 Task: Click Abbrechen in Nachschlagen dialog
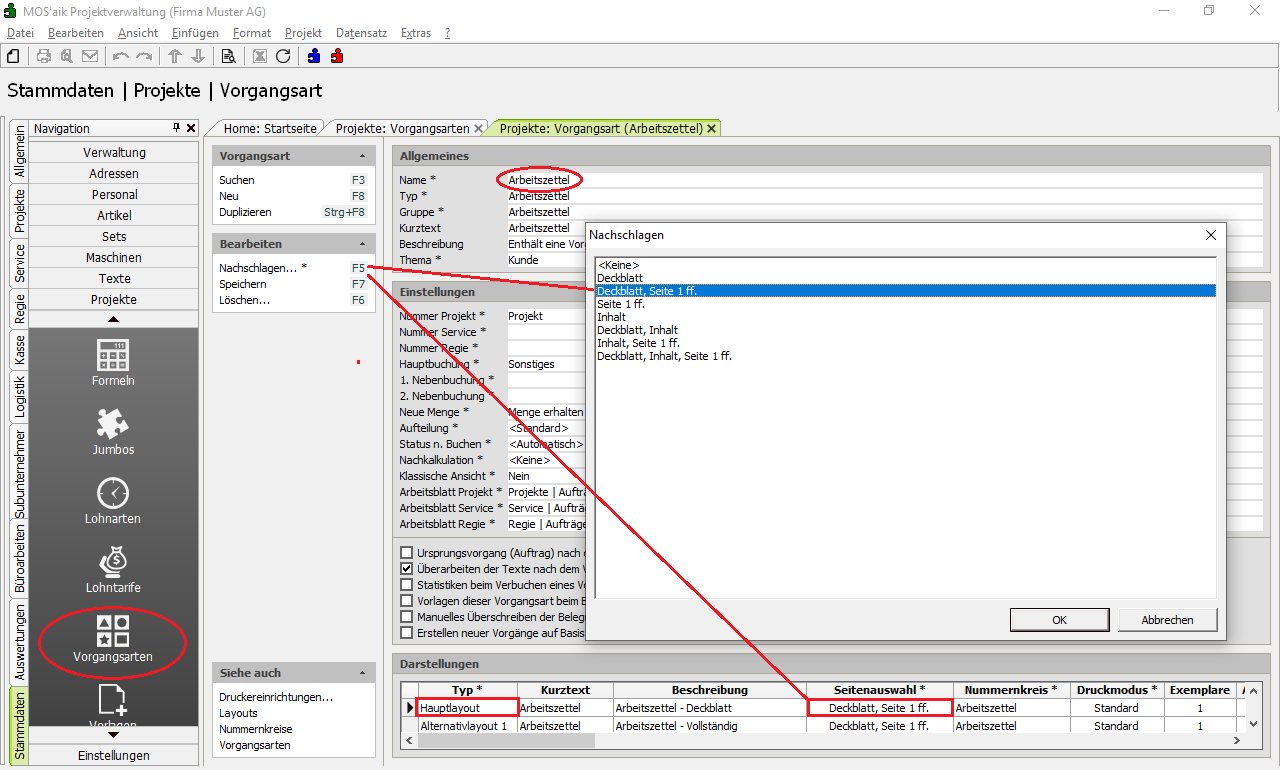point(1167,620)
